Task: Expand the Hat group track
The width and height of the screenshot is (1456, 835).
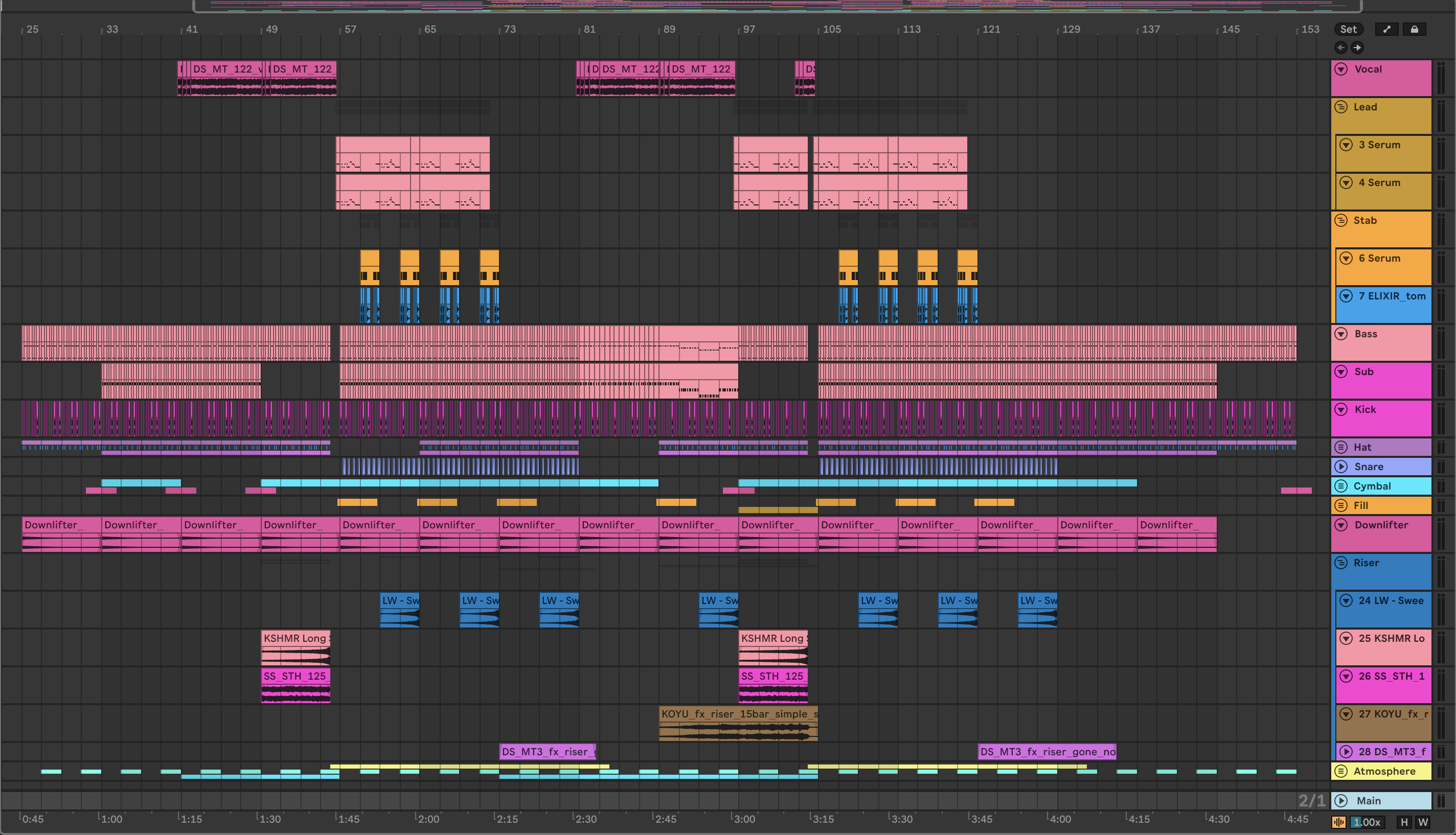Action: coord(1340,447)
